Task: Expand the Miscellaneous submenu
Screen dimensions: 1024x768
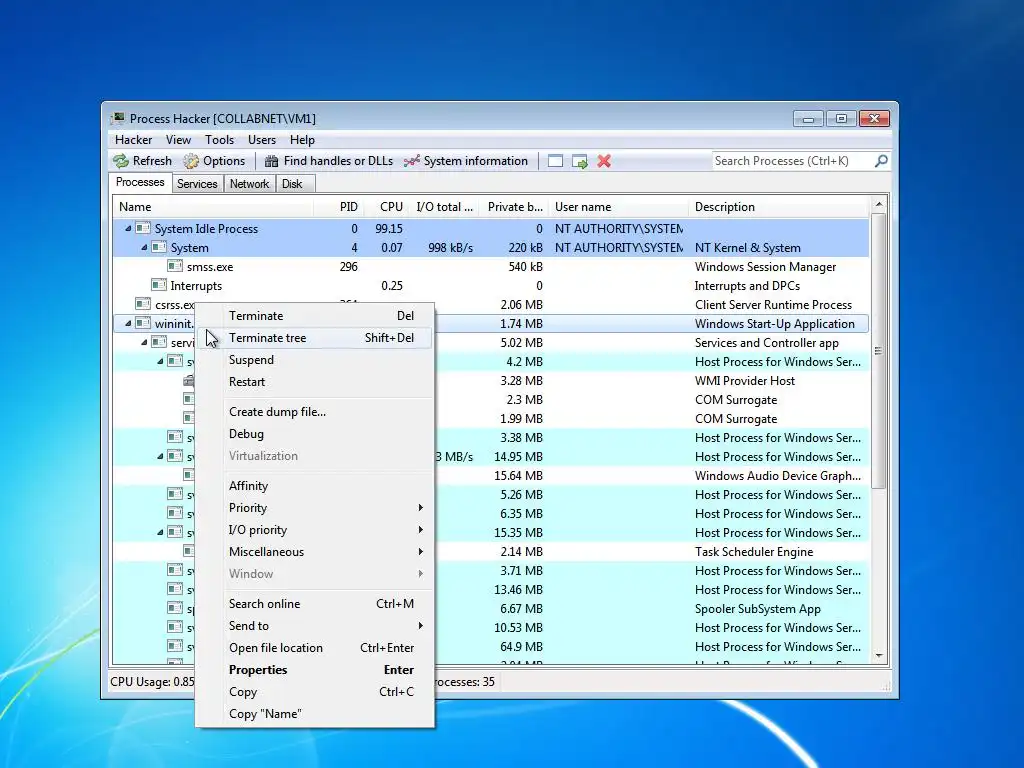Action: tap(315, 552)
